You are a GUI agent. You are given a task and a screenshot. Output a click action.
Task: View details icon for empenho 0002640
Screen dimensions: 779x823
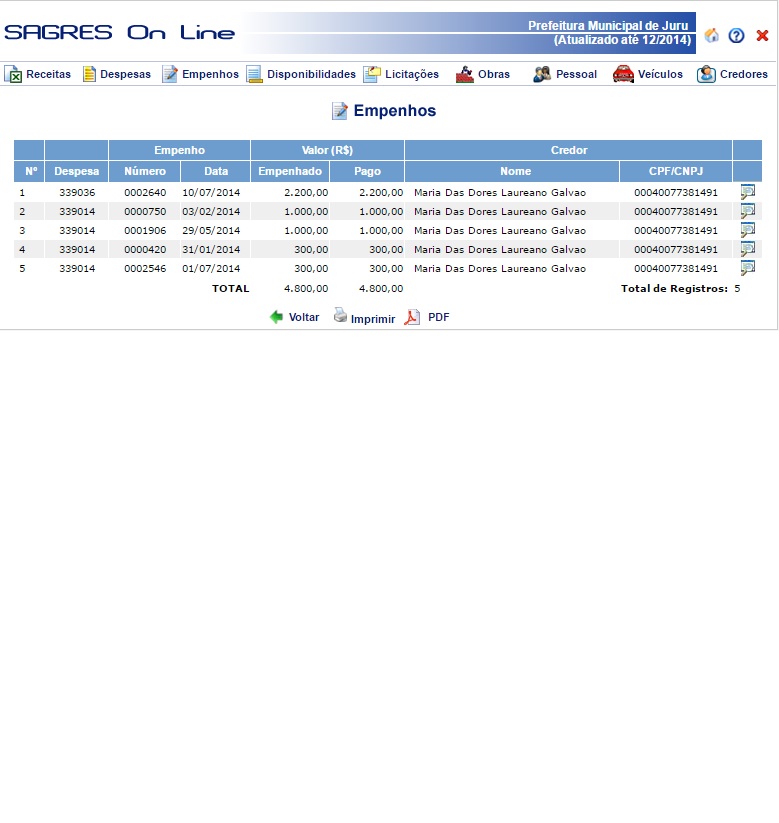[747, 192]
